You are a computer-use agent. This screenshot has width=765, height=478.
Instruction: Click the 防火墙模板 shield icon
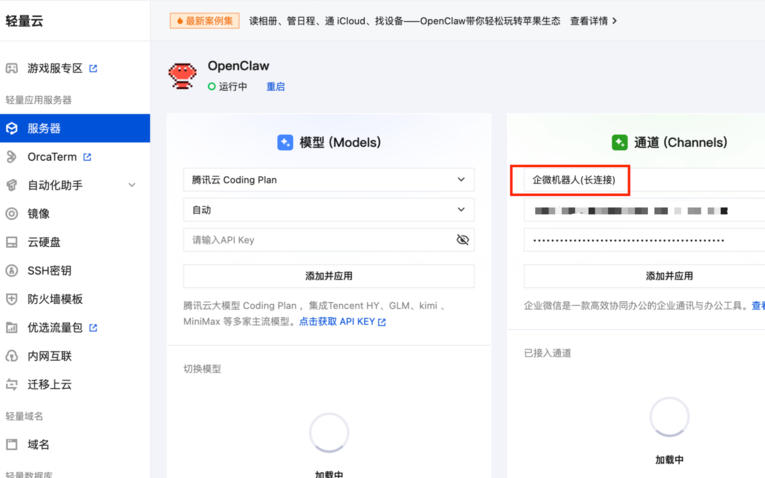[12, 299]
